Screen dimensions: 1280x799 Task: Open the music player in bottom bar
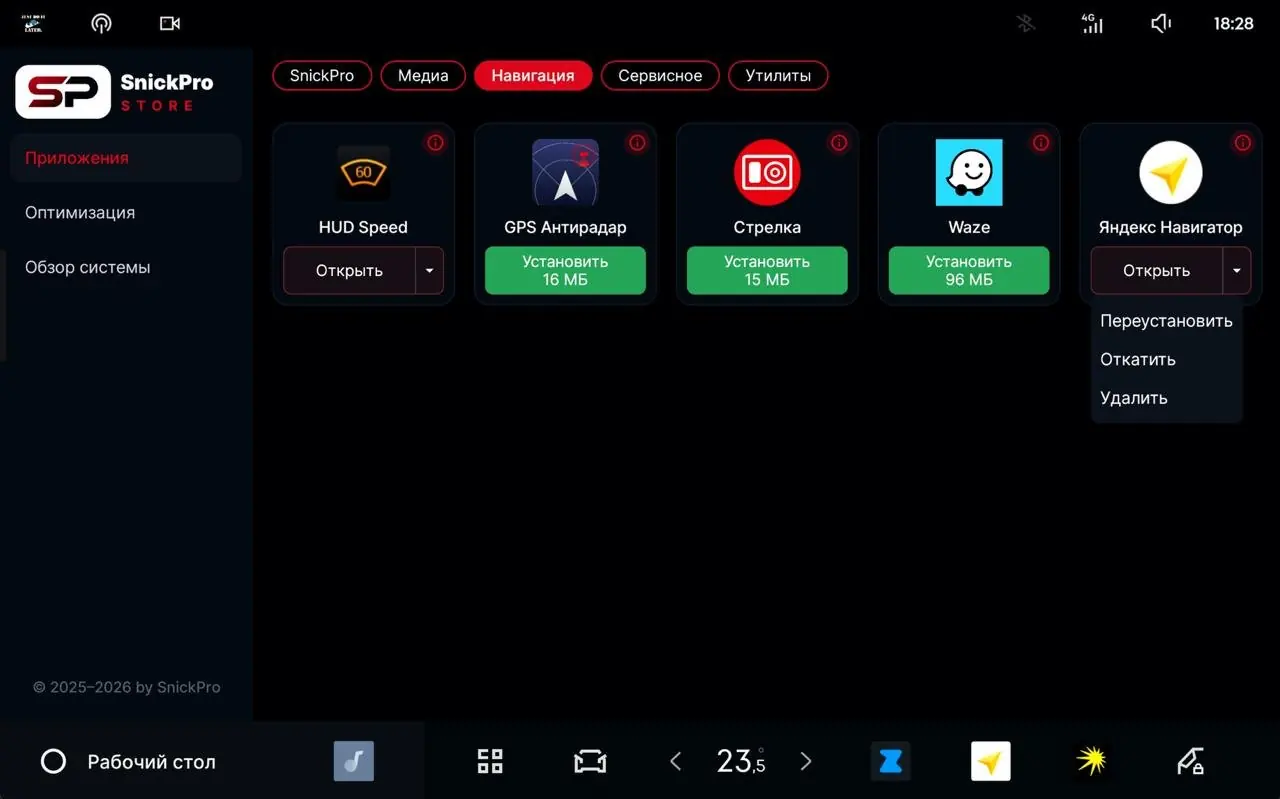[x=354, y=761]
